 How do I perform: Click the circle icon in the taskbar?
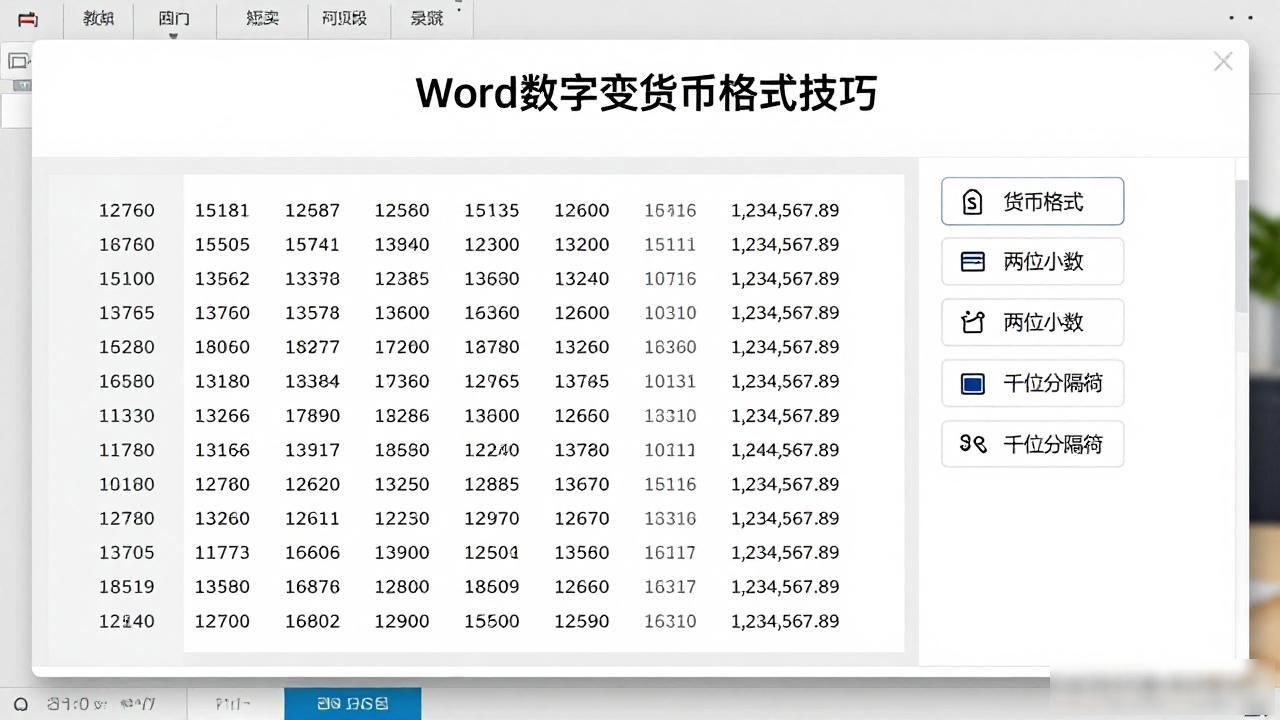[x=21, y=704]
